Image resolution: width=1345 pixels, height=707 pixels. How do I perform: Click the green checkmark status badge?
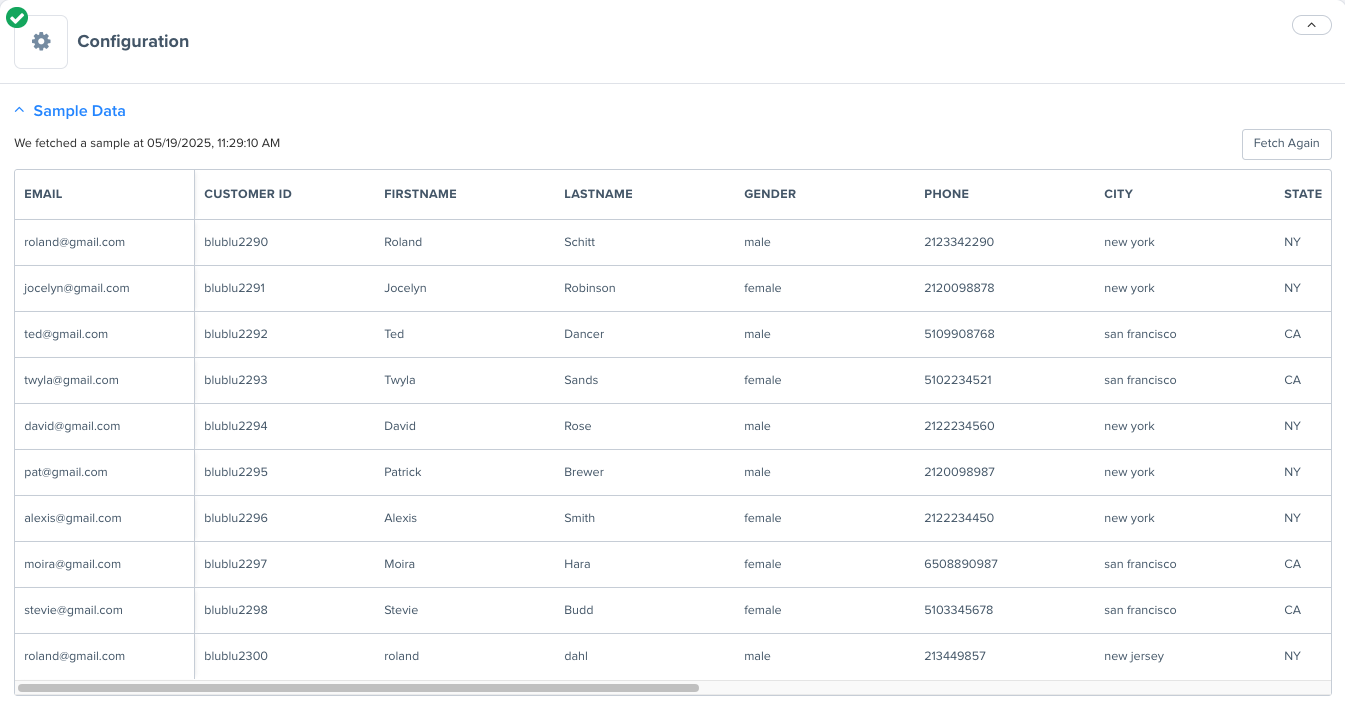(17, 17)
